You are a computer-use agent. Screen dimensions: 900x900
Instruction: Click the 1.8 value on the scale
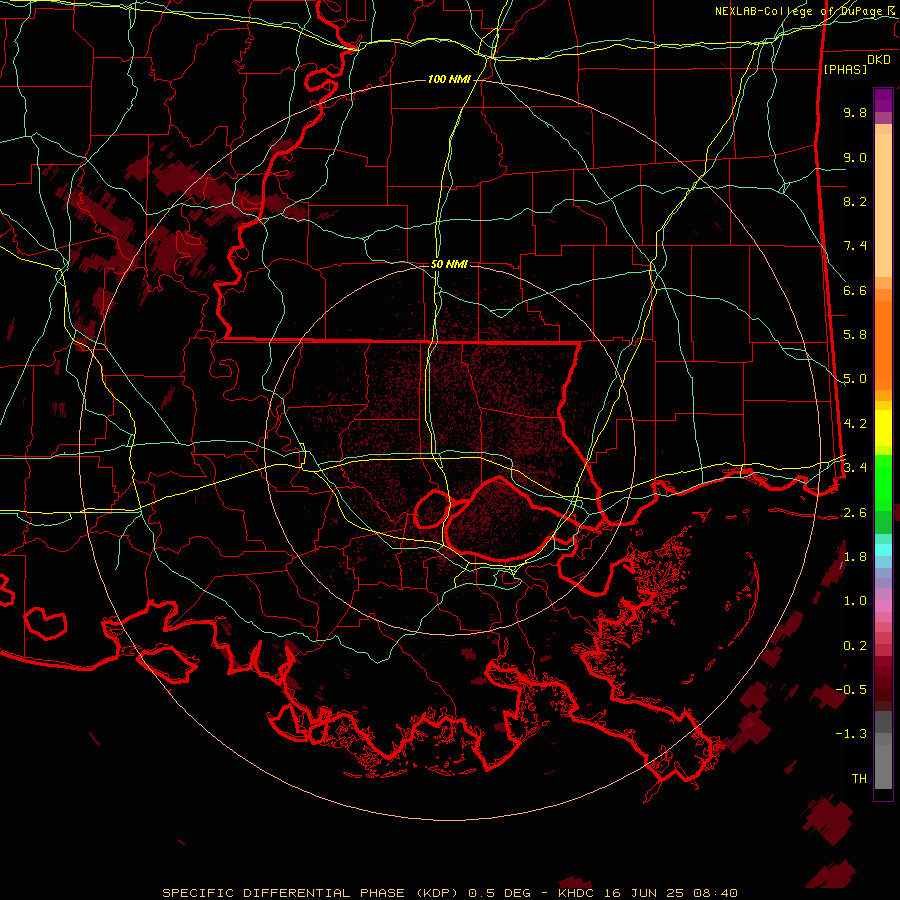click(855, 557)
